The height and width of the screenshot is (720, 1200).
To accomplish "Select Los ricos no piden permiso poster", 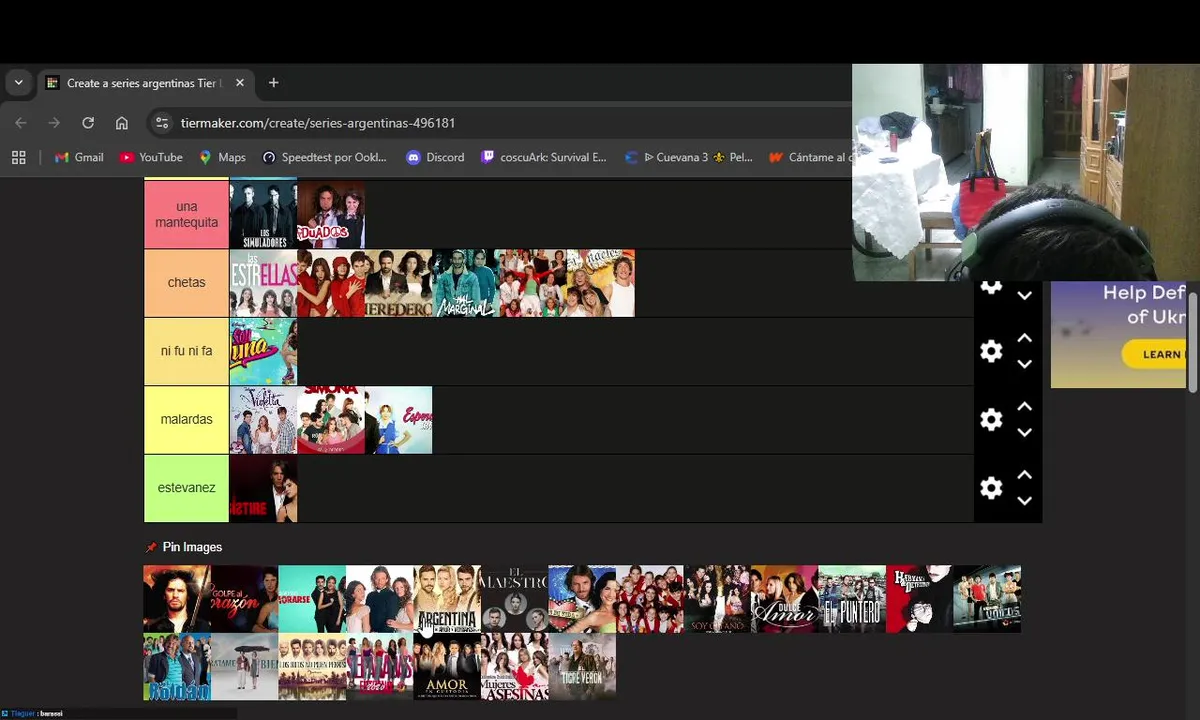I will [312, 667].
